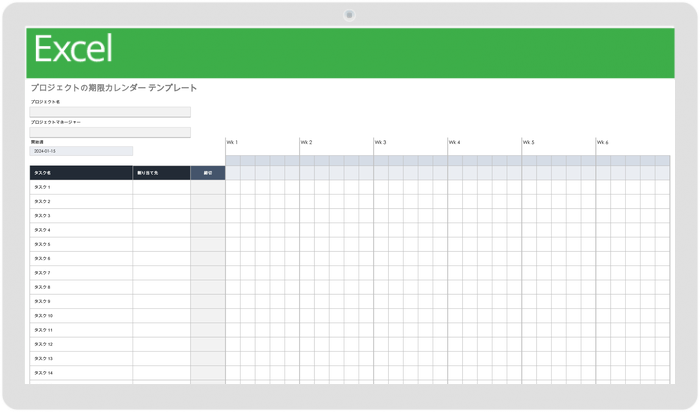Select the タスク 2 cell
Screen dimensions: 700x412
[x=81, y=201]
